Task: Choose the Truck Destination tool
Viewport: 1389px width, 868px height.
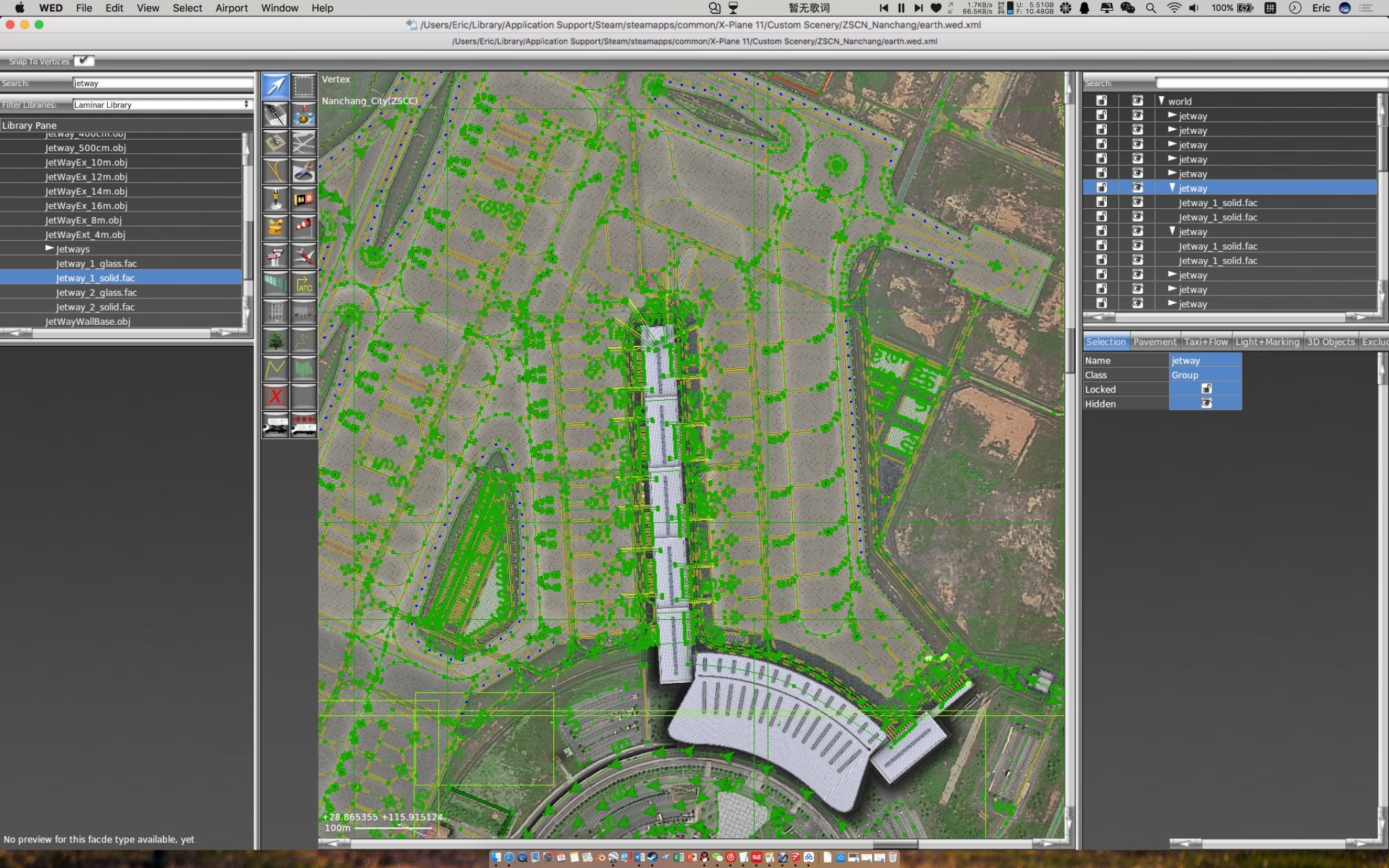Action: 304,425
